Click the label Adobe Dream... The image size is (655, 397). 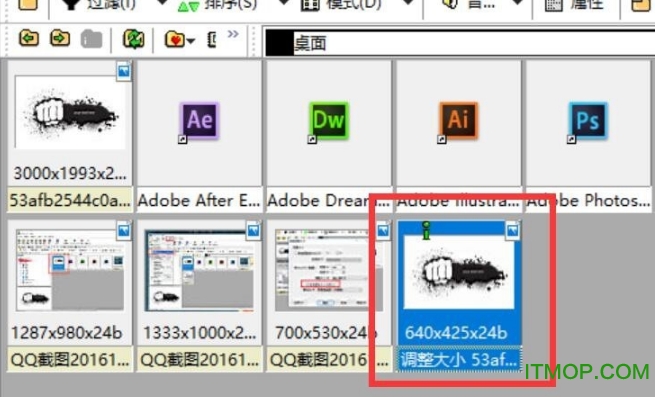[x=328, y=201]
